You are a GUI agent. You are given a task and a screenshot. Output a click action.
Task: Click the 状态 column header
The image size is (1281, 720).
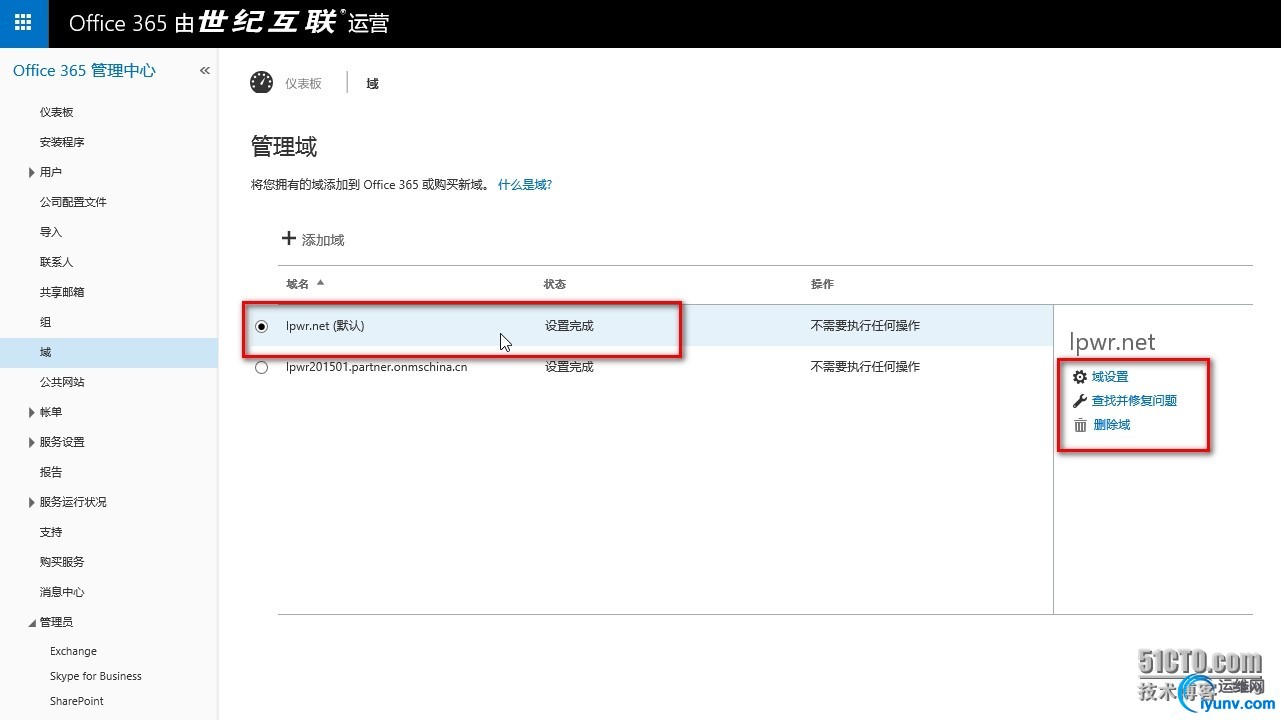[555, 284]
